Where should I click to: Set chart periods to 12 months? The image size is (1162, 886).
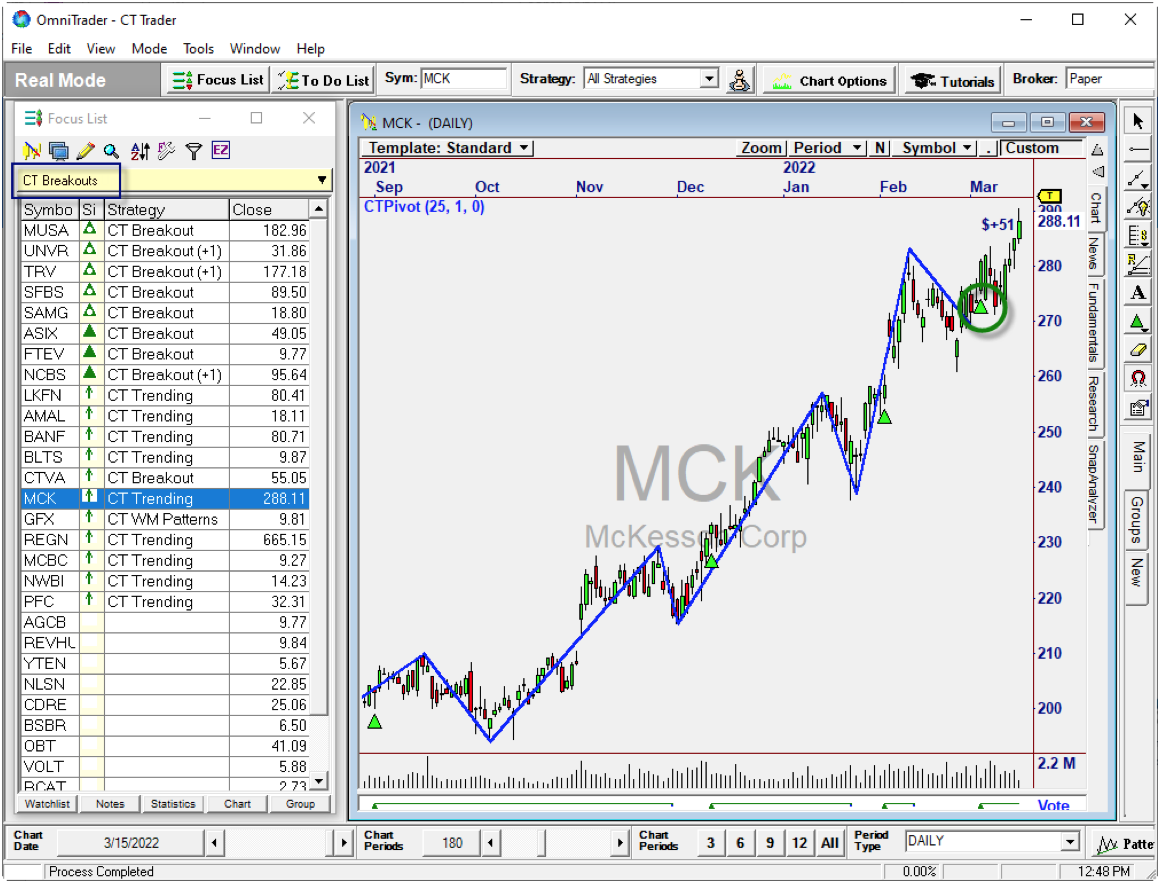coord(799,843)
